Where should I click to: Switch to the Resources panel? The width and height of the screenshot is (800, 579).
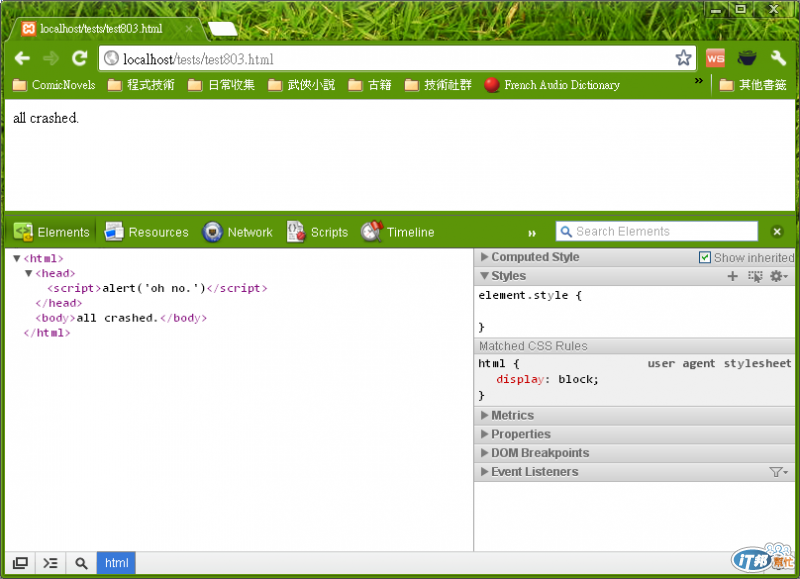point(146,232)
